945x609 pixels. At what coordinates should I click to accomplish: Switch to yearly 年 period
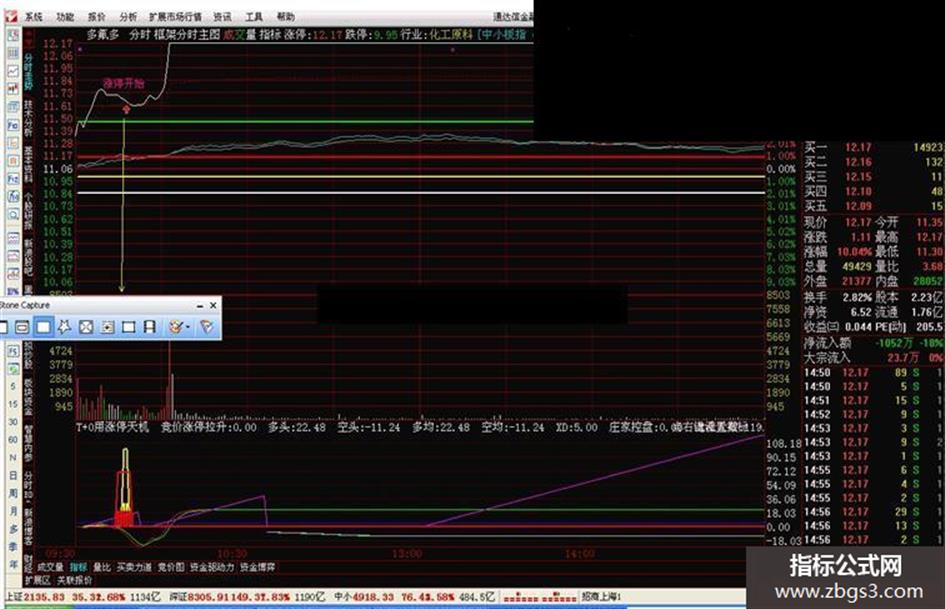click(x=13, y=564)
